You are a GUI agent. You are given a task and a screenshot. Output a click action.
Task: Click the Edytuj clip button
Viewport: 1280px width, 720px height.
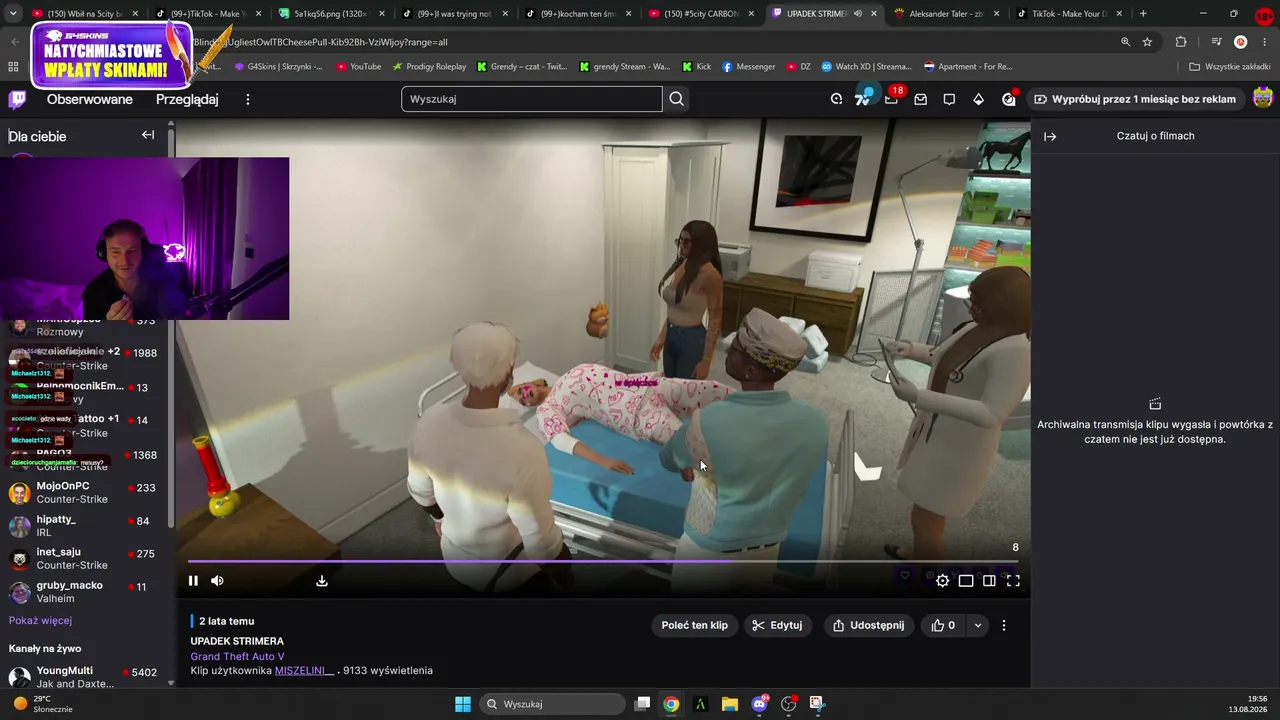tap(777, 625)
